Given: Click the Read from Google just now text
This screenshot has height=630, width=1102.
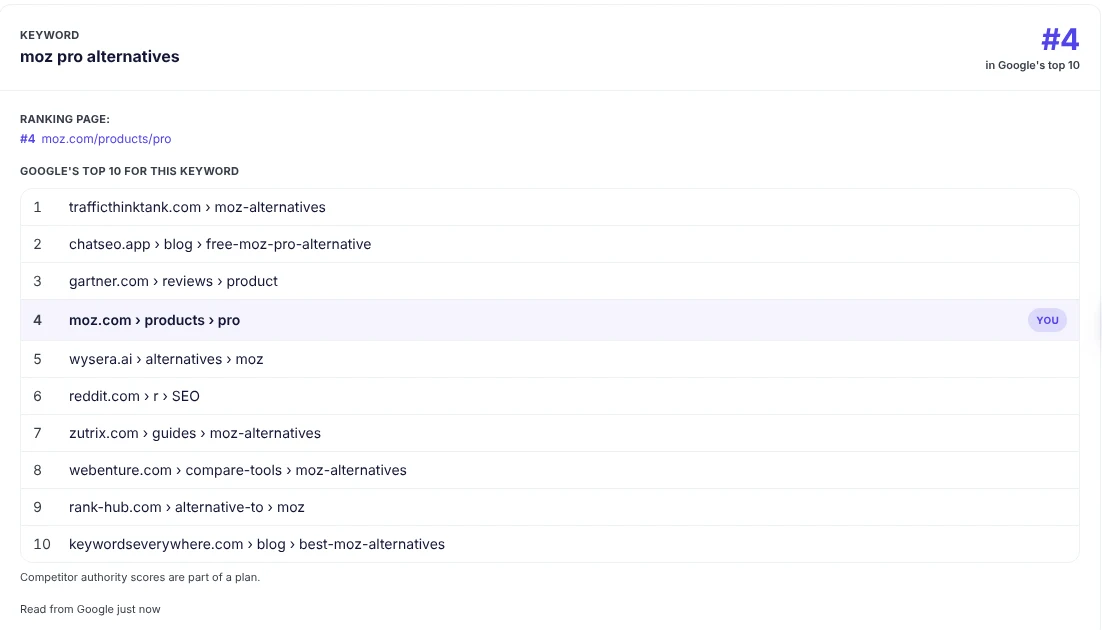Looking at the screenshot, I should (90, 609).
